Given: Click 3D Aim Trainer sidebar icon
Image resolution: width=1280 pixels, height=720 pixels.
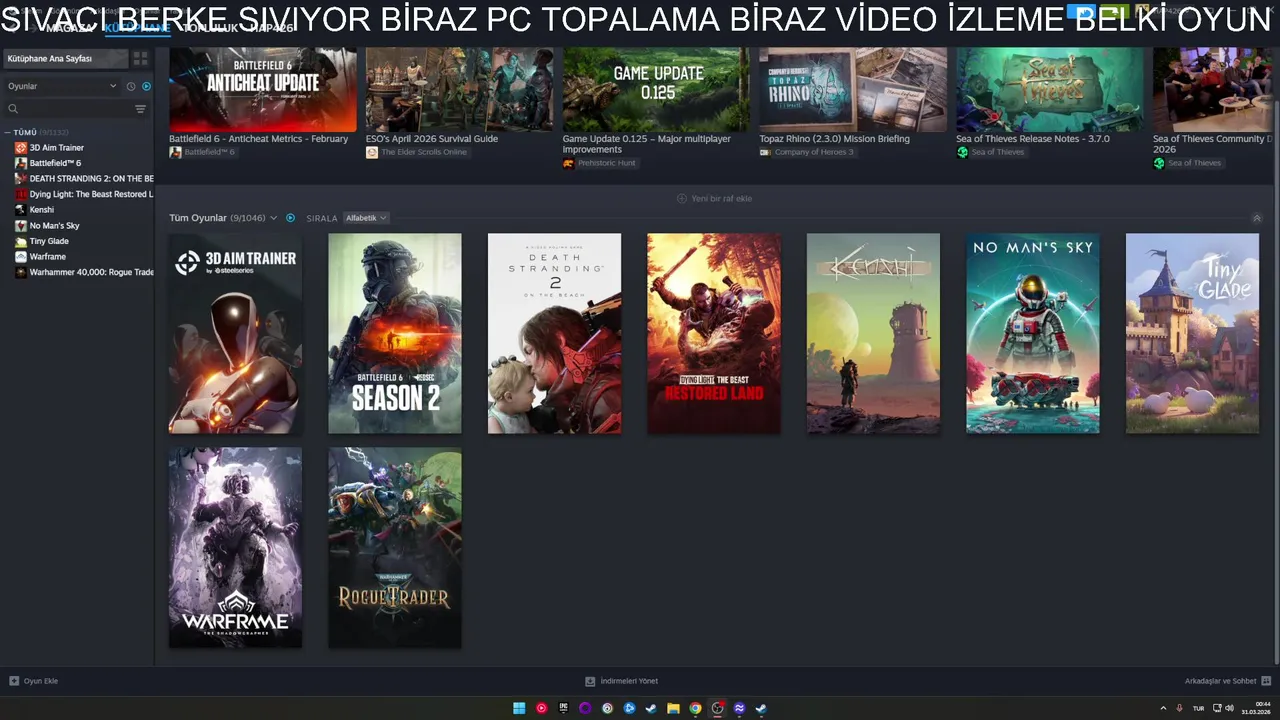Looking at the screenshot, I should tap(20, 148).
